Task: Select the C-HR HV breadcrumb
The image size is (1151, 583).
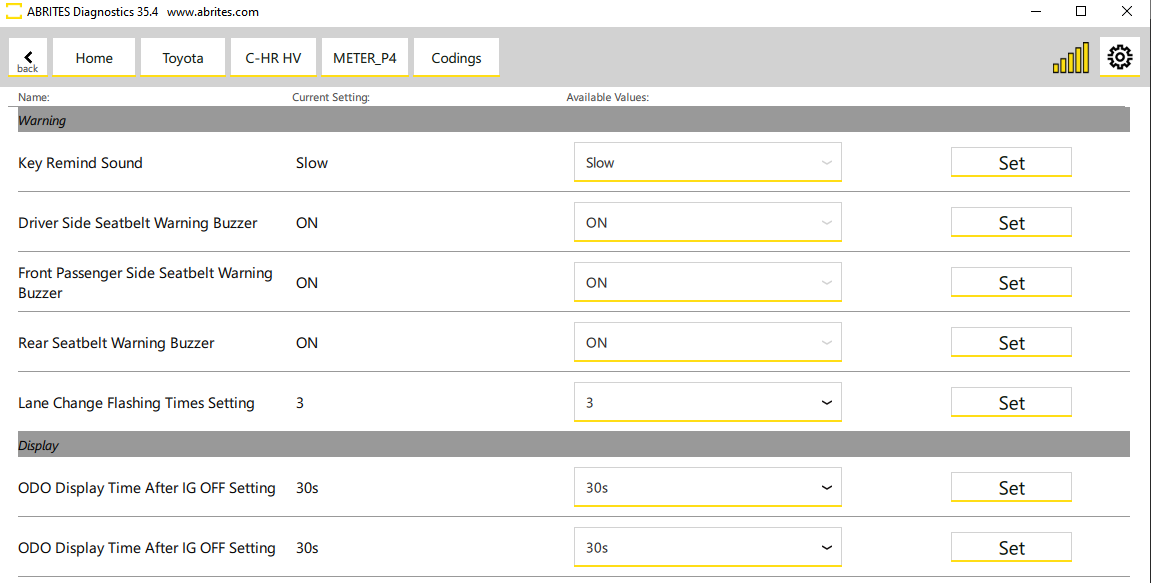Action: coord(273,58)
